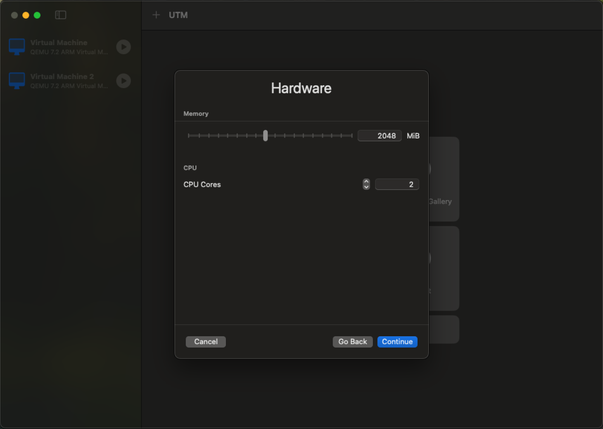Click the Memory slider thumb

coord(265,135)
